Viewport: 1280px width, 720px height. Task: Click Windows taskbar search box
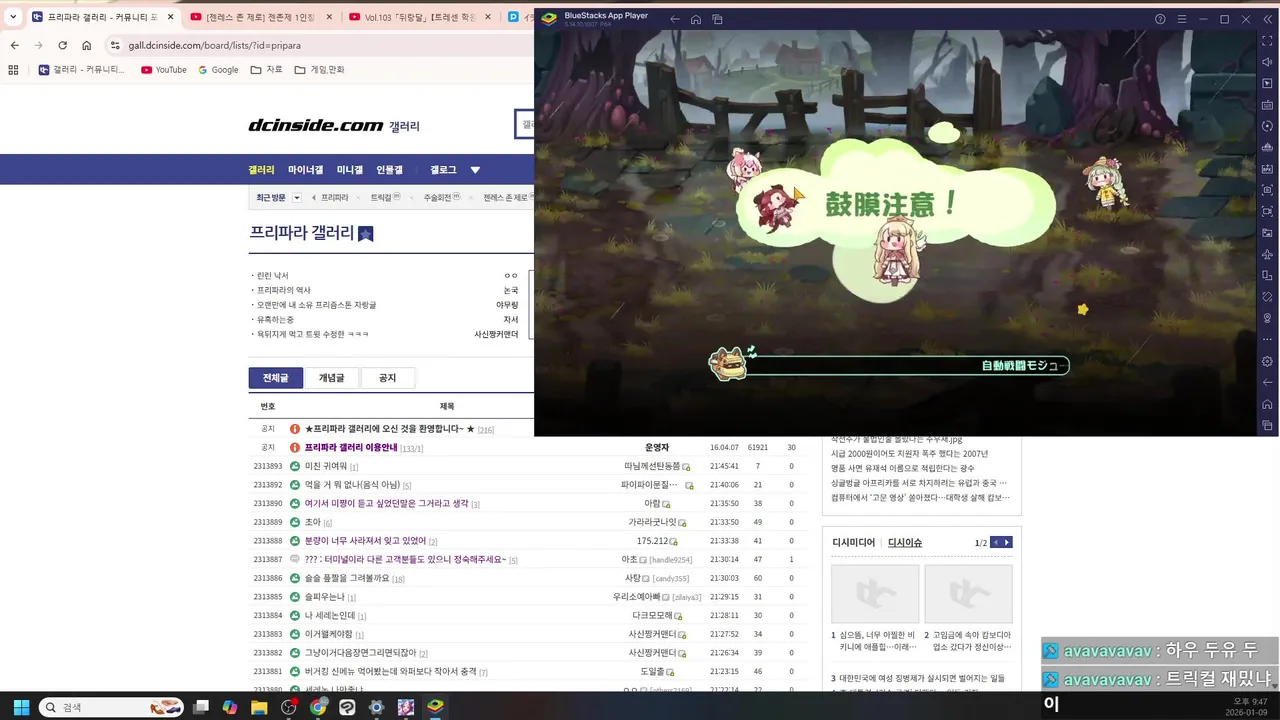click(112, 707)
